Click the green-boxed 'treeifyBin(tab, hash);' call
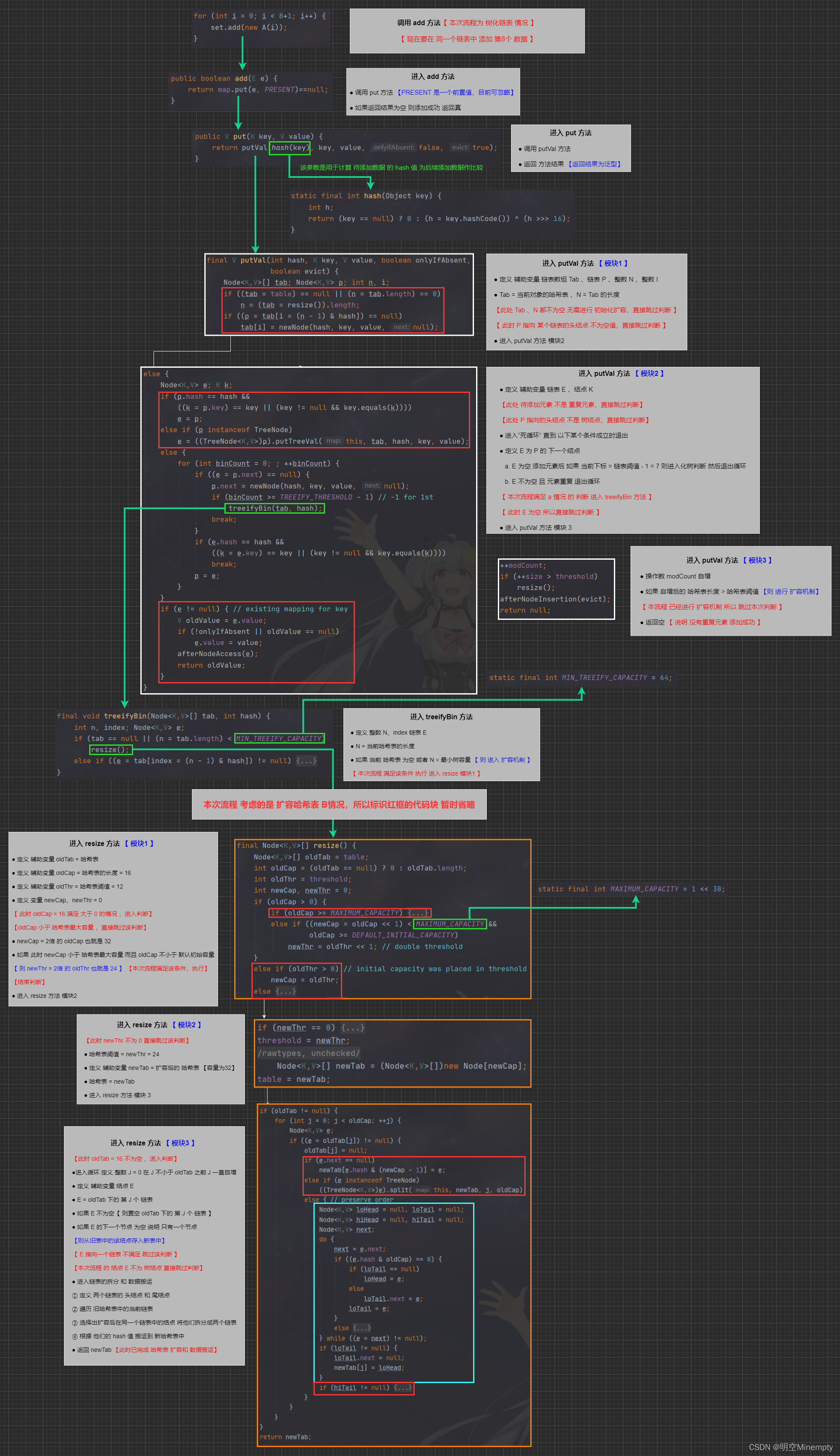Screen dimensions: 840x1456 [x=275, y=508]
